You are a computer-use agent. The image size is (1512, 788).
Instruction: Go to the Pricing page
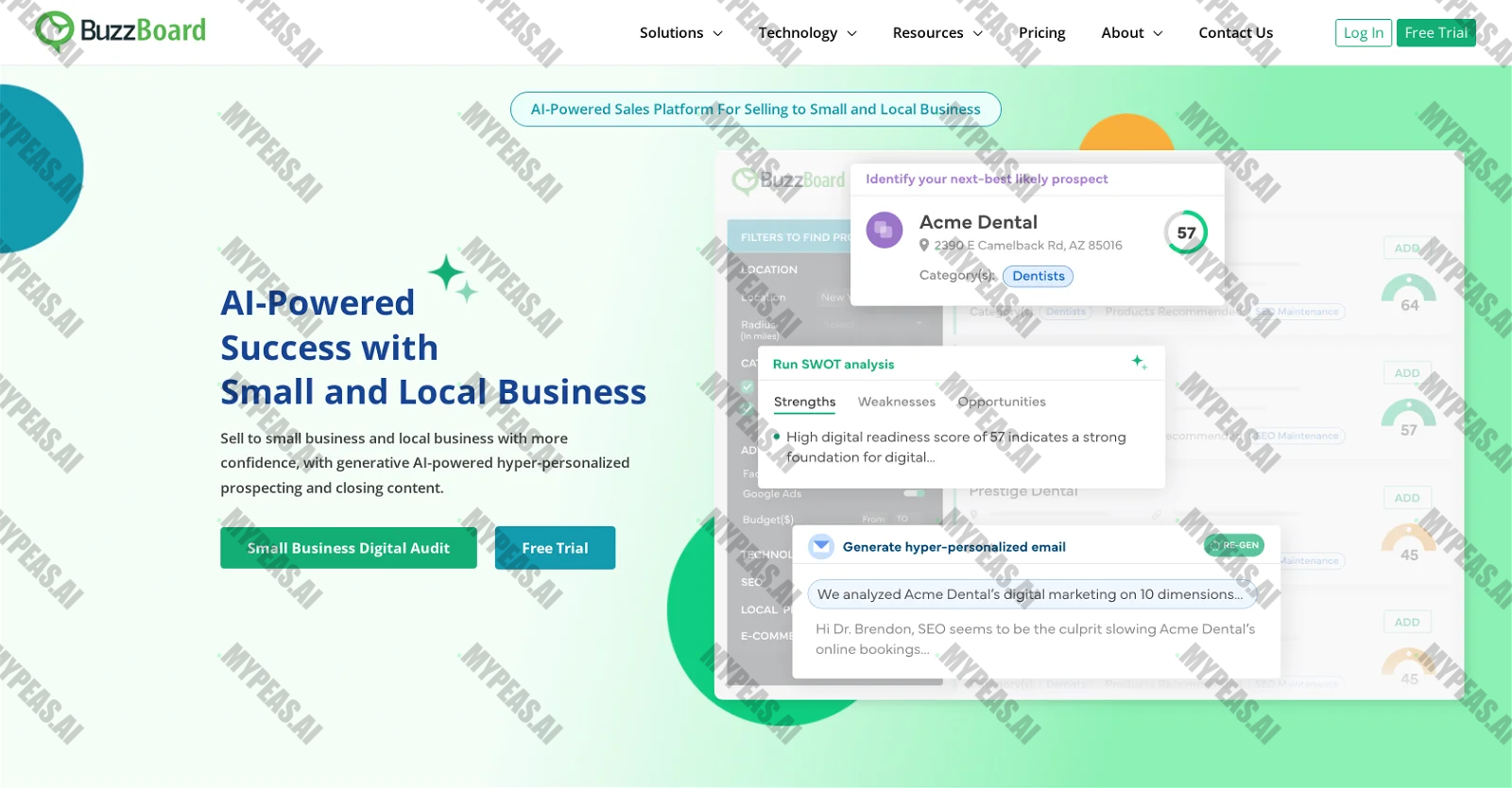pyautogui.click(x=1041, y=32)
